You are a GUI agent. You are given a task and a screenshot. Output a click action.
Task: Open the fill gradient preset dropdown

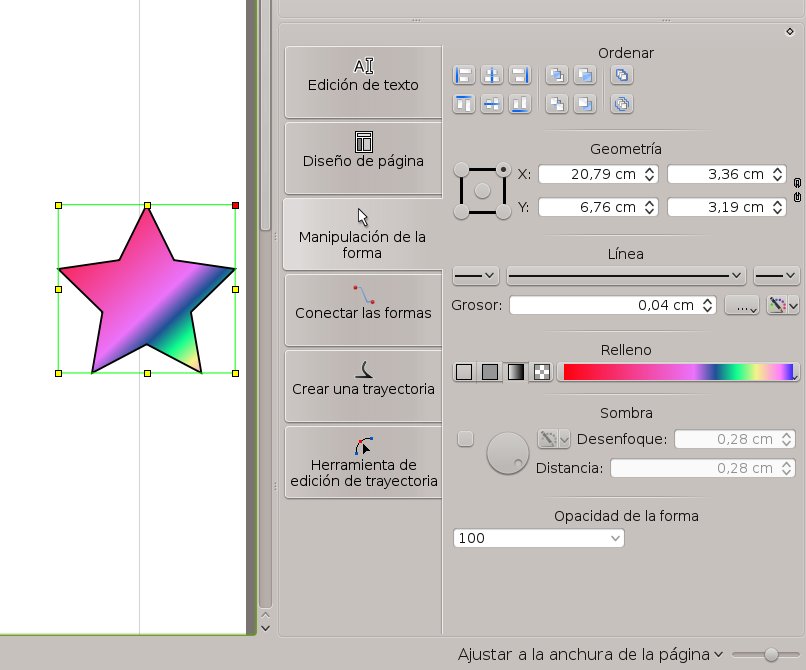pos(679,372)
